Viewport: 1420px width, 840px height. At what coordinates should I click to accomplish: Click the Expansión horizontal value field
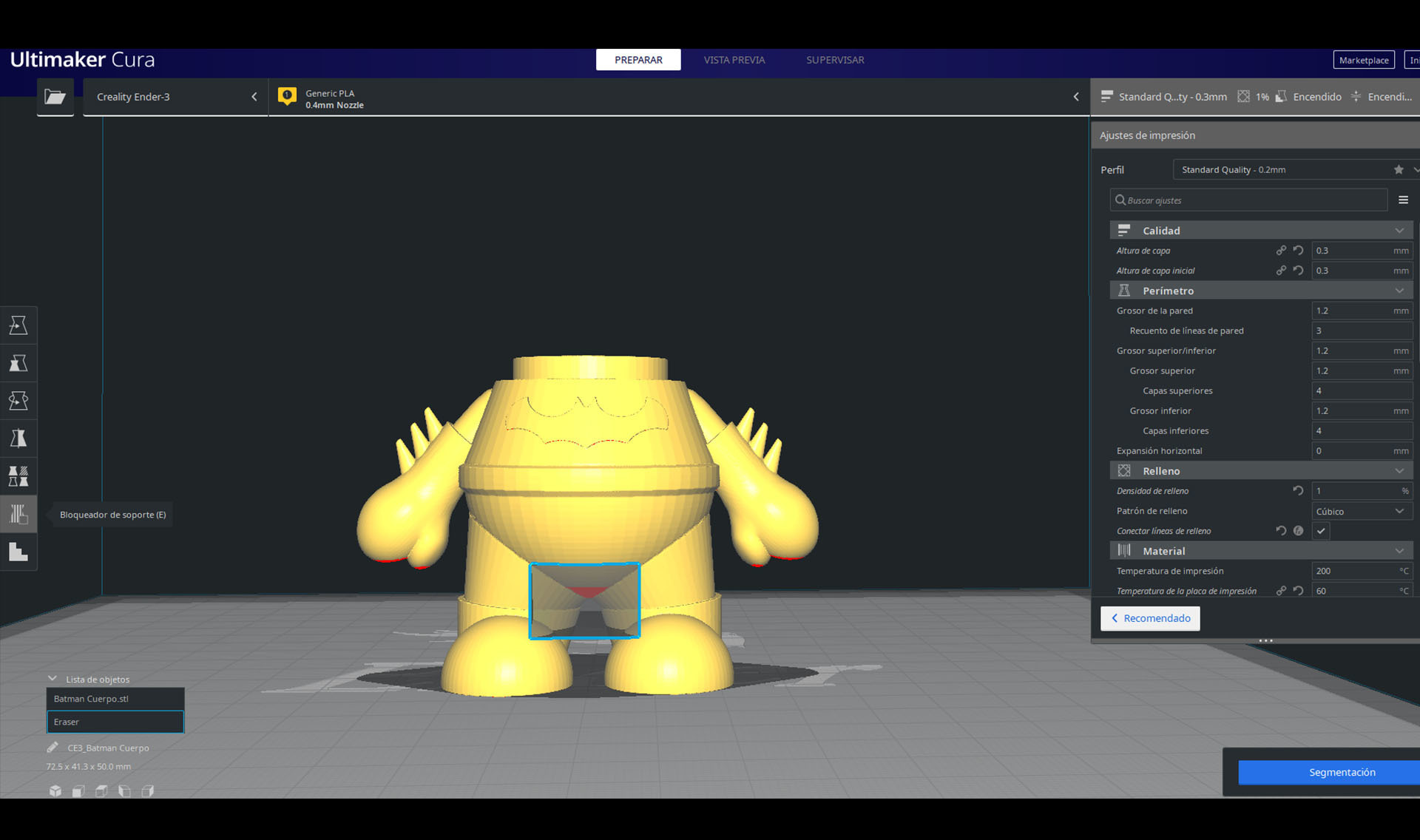pyautogui.click(x=1362, y=450)
